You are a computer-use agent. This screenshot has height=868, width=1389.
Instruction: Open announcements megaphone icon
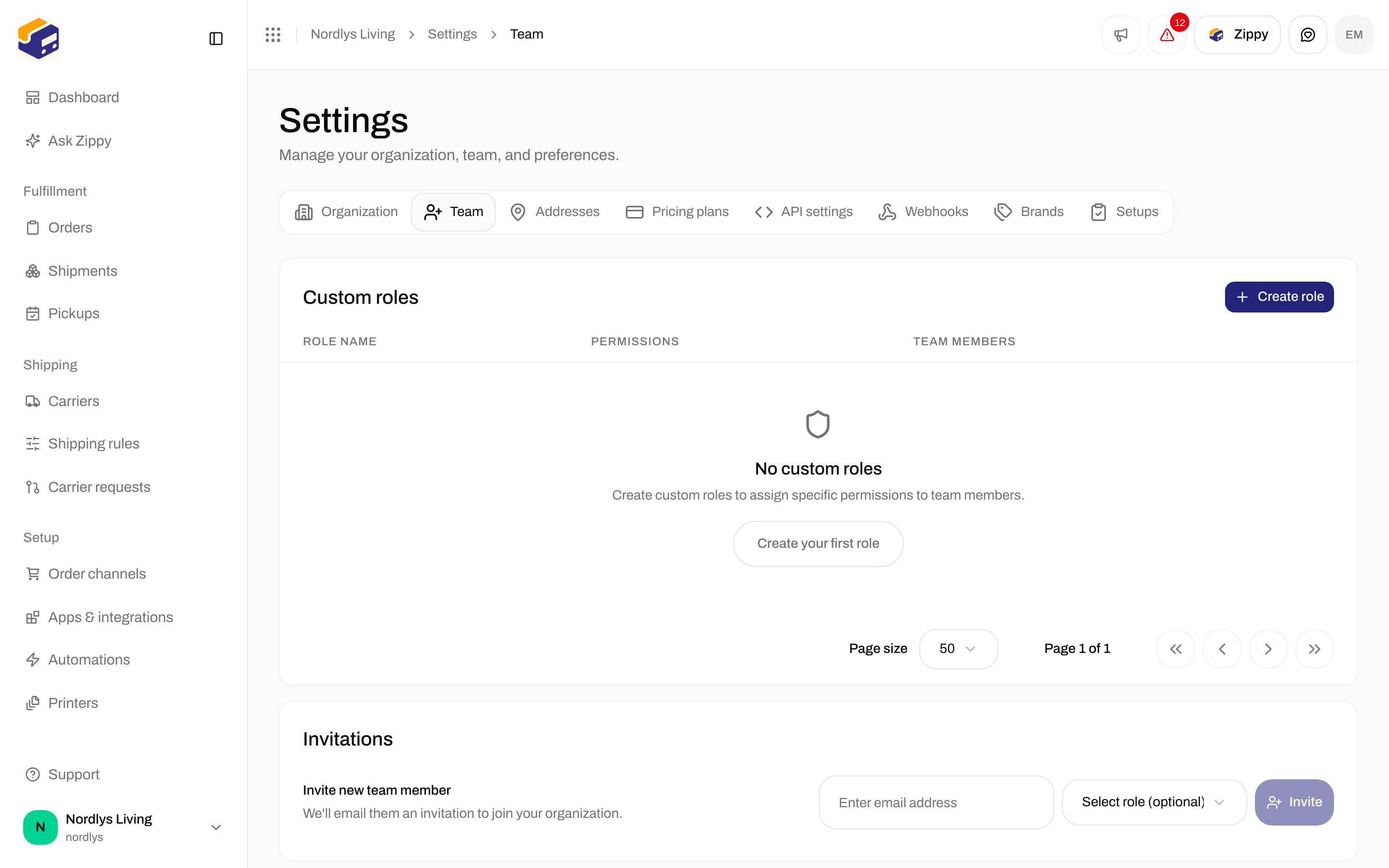(x=1120, y=34)
